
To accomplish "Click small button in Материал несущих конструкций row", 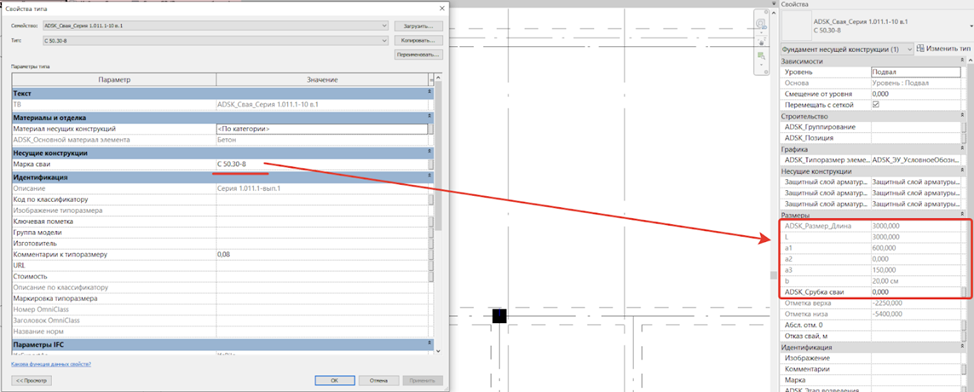I will click(431, 129).
